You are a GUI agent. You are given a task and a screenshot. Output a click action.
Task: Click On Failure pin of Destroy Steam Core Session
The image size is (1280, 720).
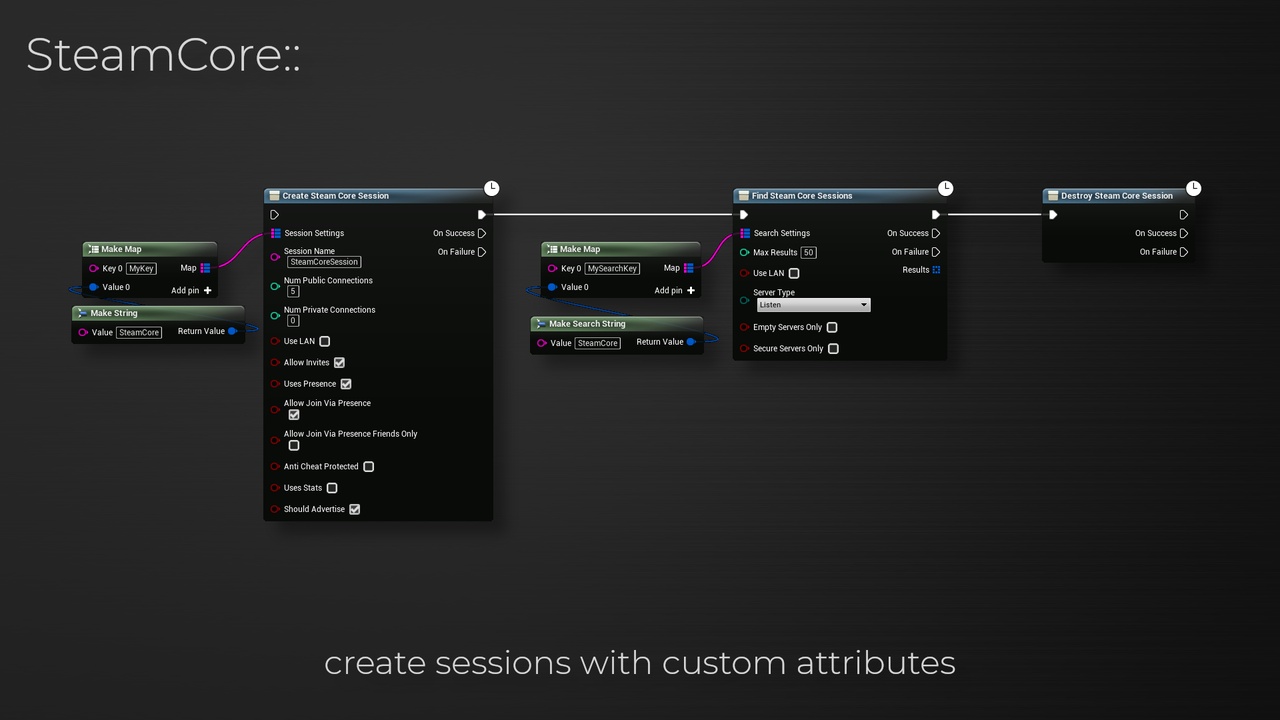coord(1184,252)
